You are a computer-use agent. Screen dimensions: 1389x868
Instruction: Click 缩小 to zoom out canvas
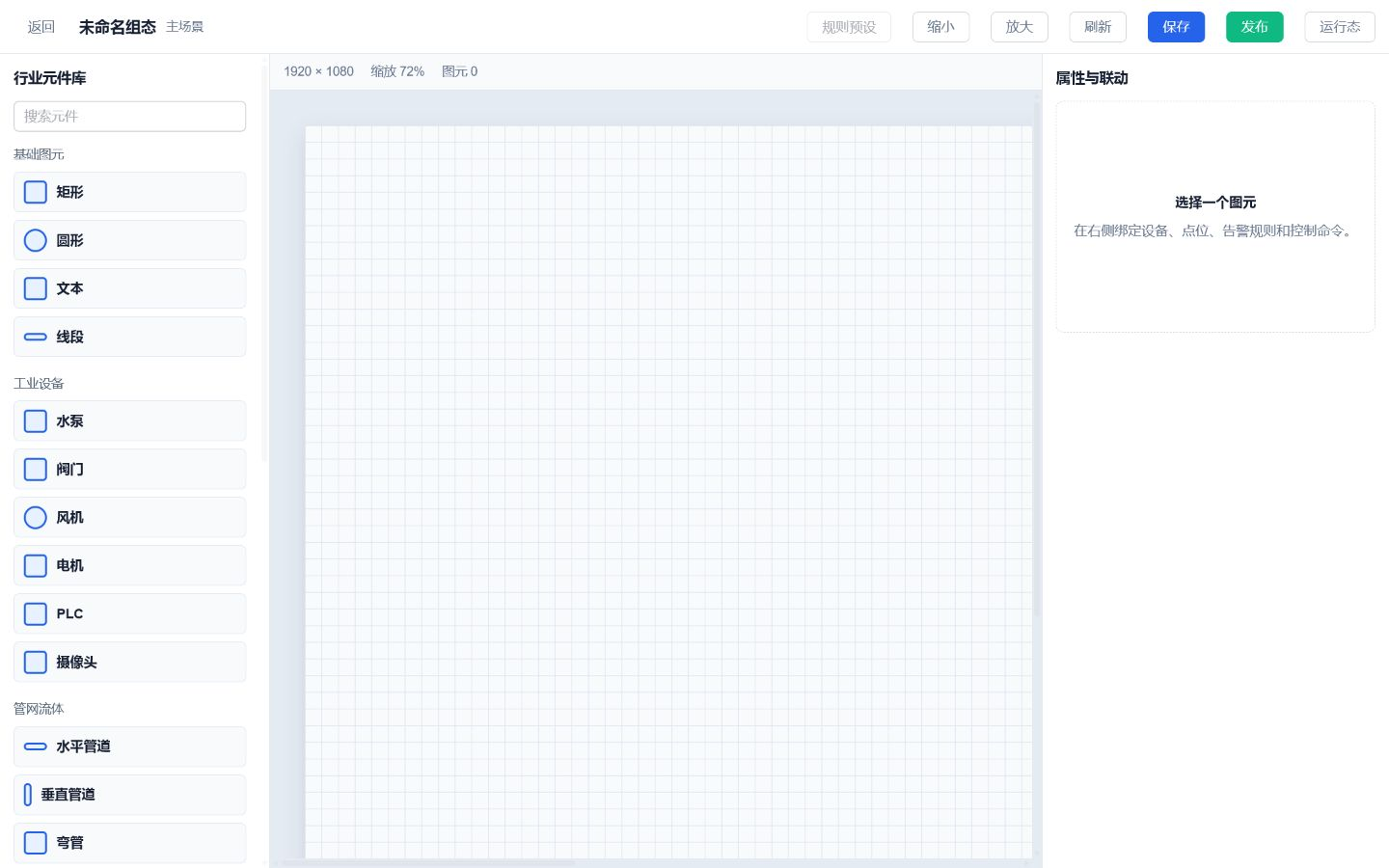(x=940, y=27)
